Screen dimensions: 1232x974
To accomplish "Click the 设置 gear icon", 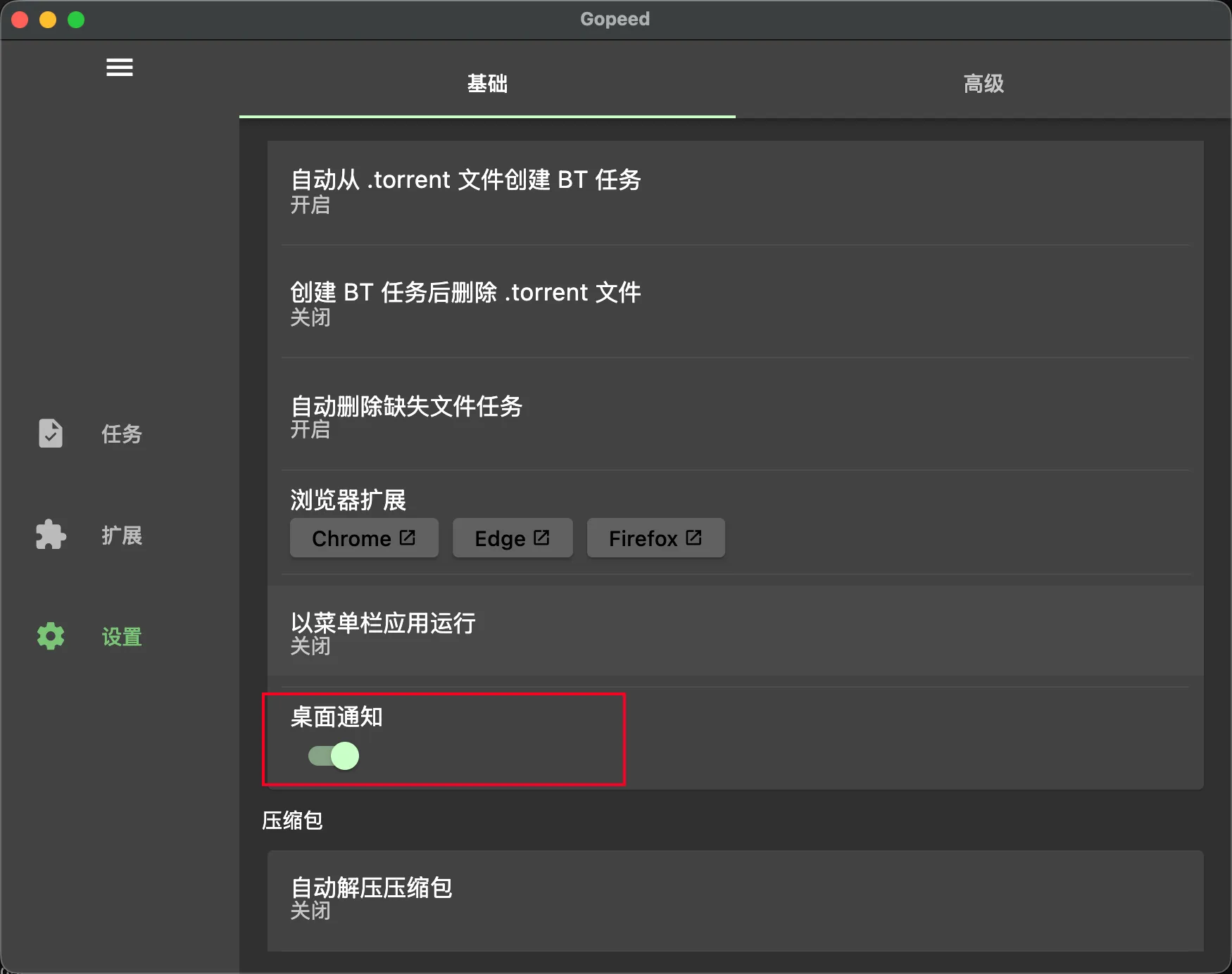I will 51,636.
